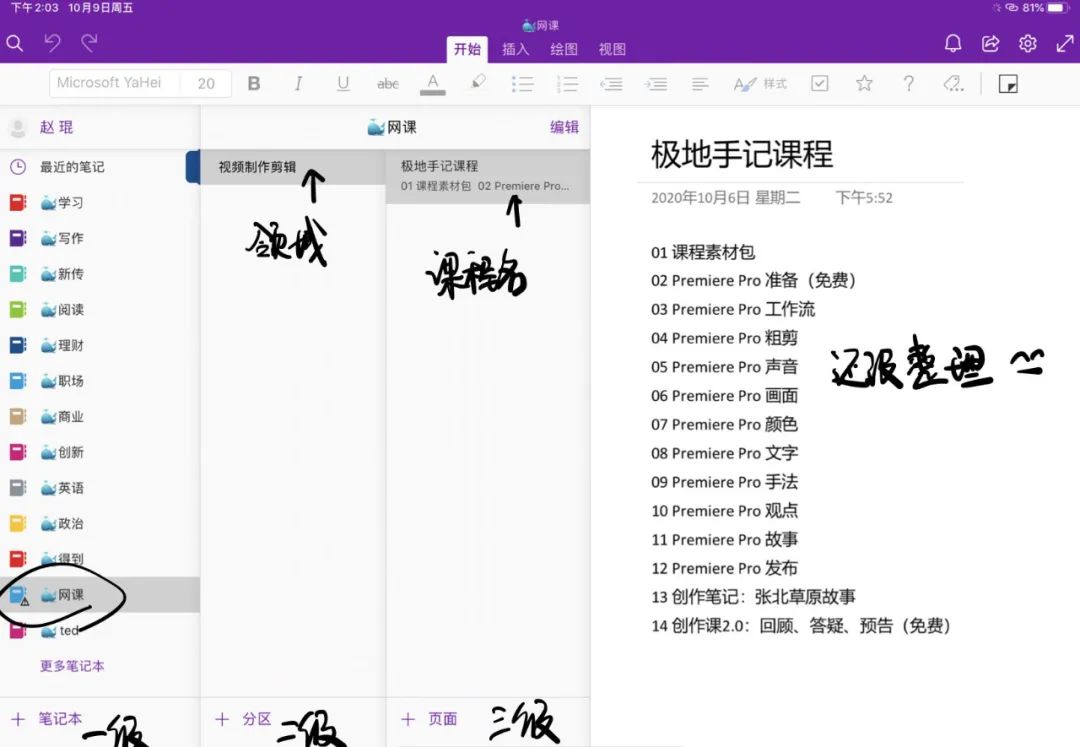Insert a to-do checkbox tag

tap(820, 84)
